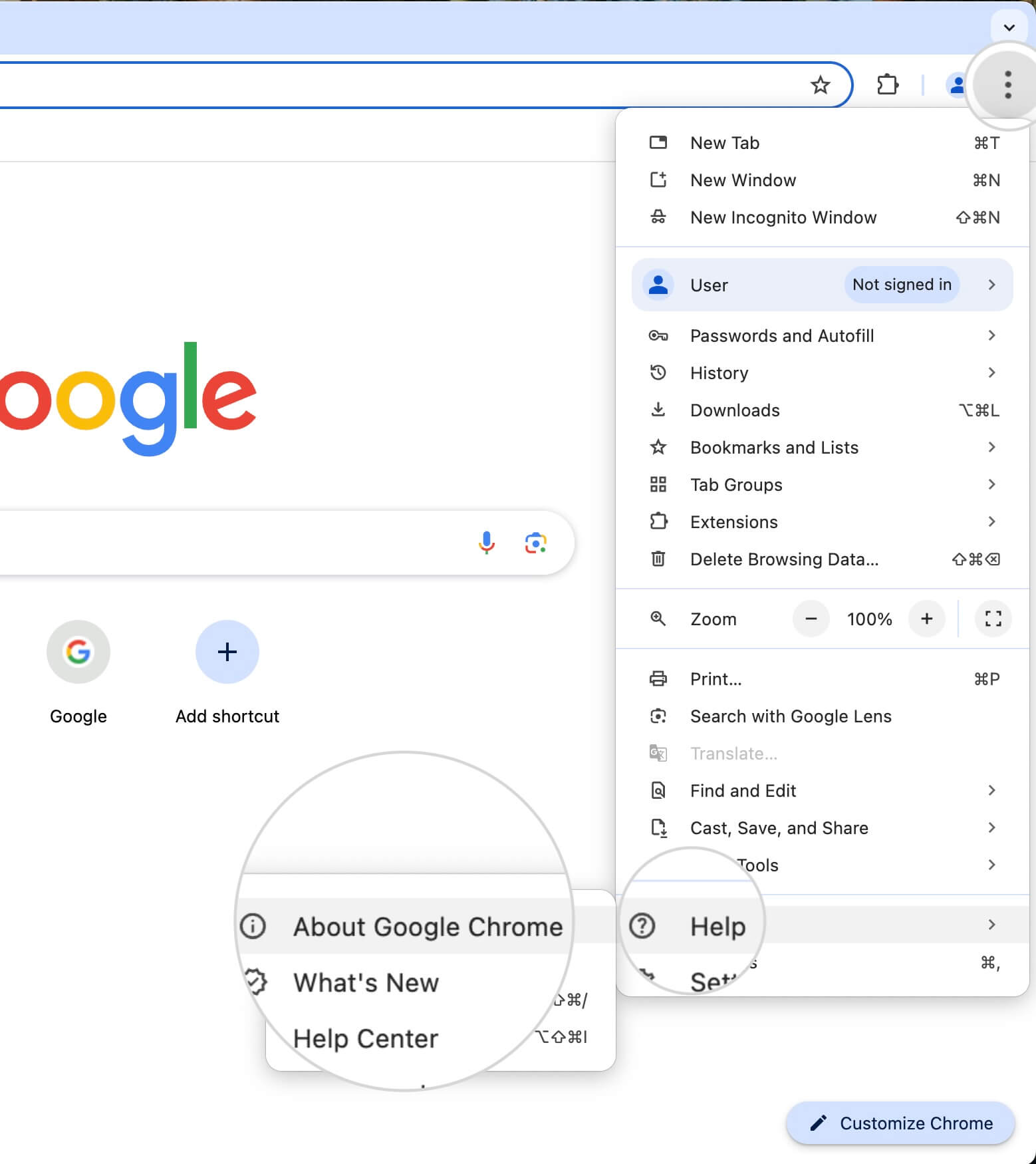Click the Help question mark icon

point(642,925)
